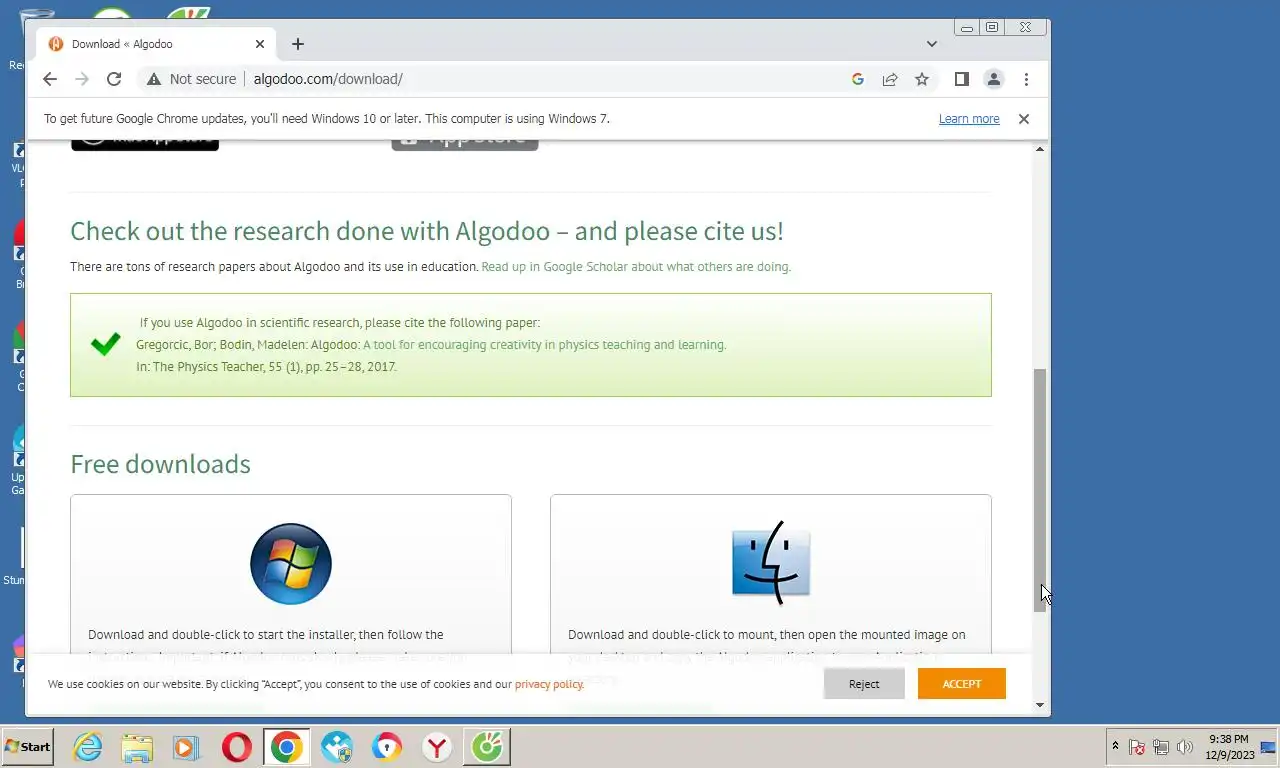Open the padlock browser icon in the taskbar

tap(387, 747)
